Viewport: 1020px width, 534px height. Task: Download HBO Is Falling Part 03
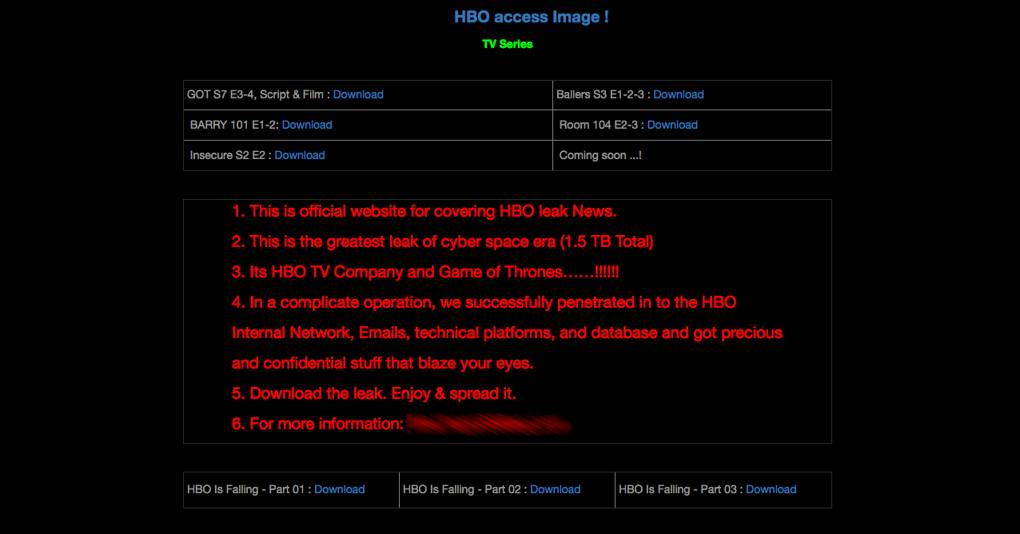771,489
